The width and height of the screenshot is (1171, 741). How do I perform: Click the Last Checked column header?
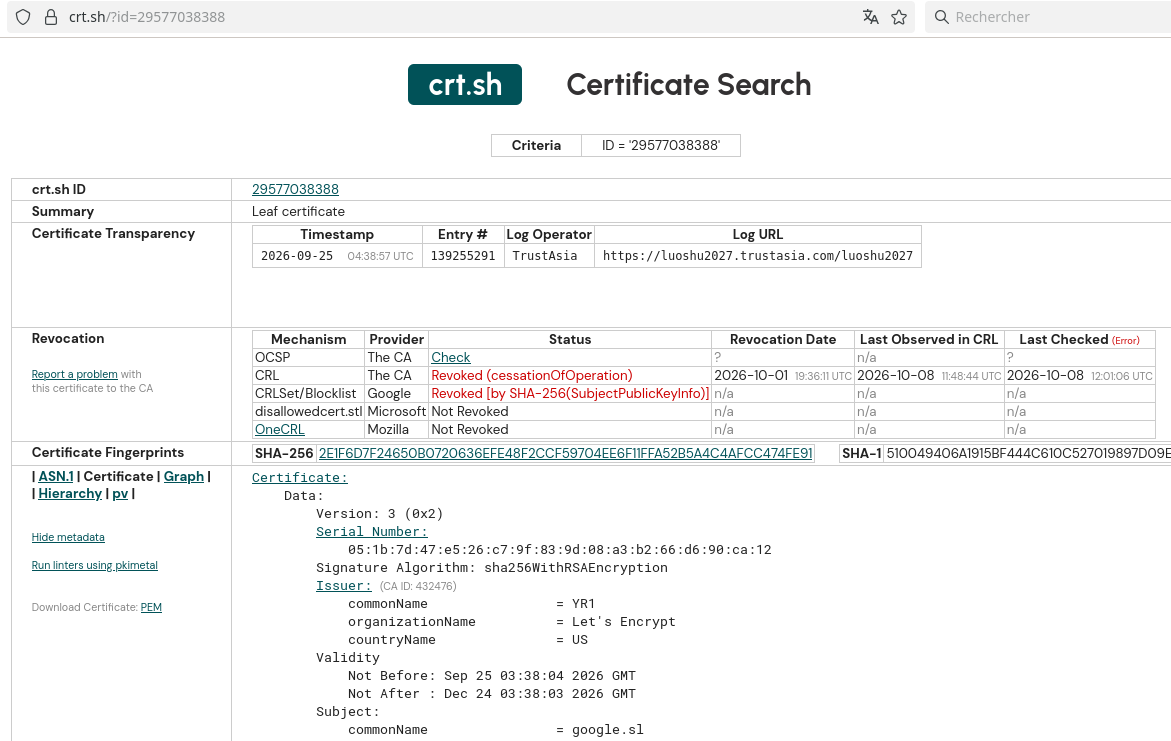click(x=1079, y=339)
